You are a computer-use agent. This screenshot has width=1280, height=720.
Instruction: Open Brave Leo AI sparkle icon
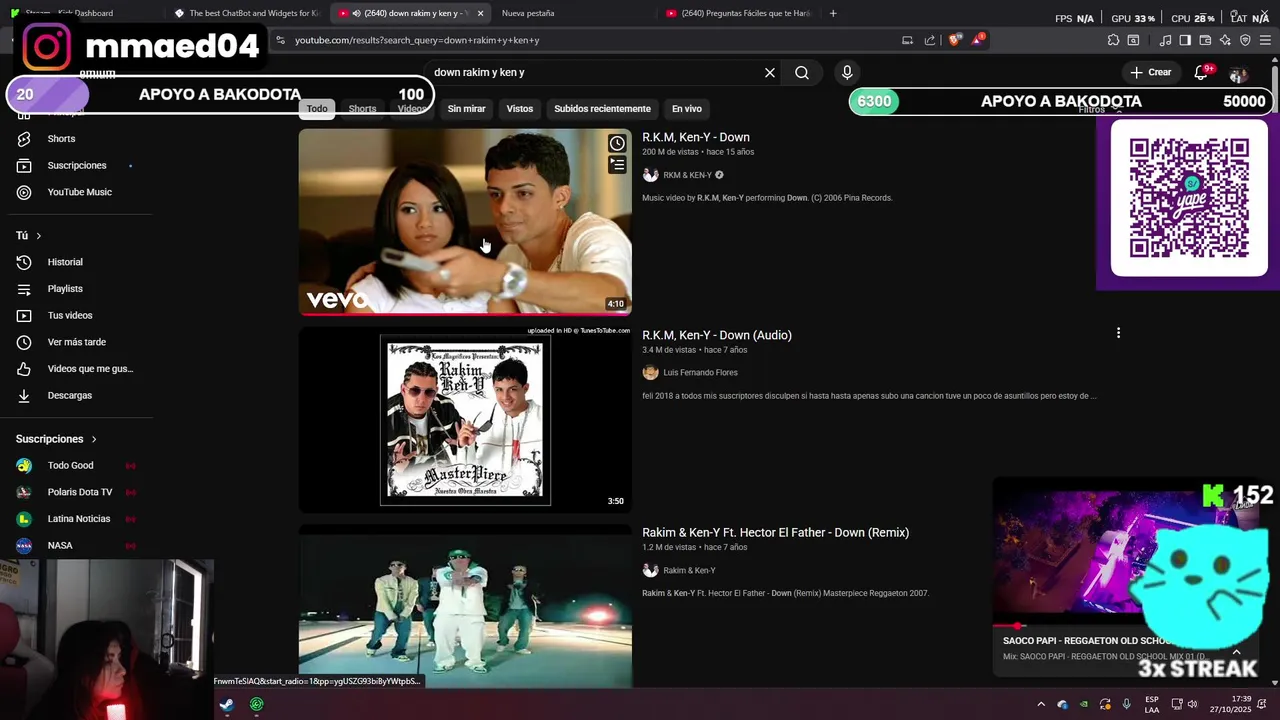[1225, 40]
